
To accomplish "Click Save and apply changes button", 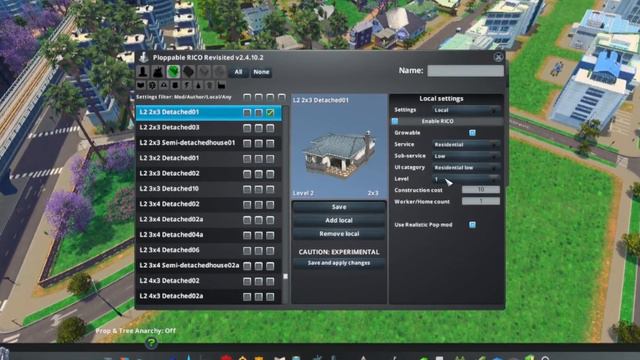I will pyautogui.click(x=339, y=263).
